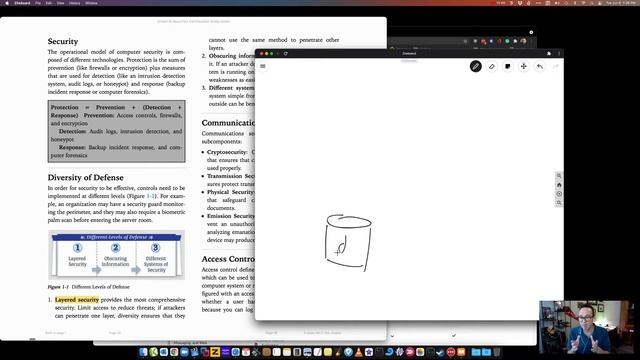Click the gray Protection formula box
Screen dimensions: 640x360
[116, 131]
